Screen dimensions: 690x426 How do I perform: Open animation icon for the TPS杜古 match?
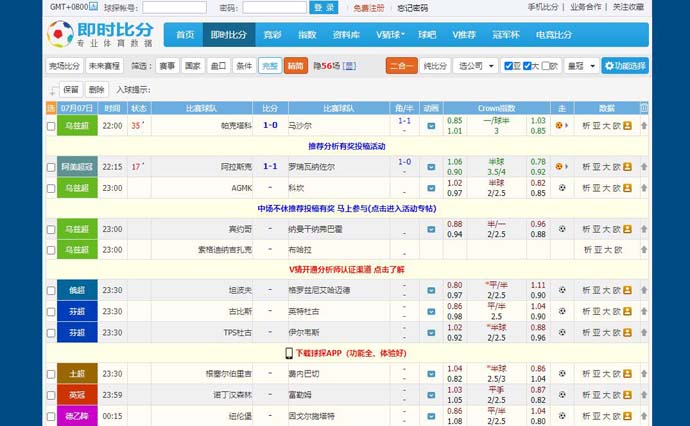431,333
